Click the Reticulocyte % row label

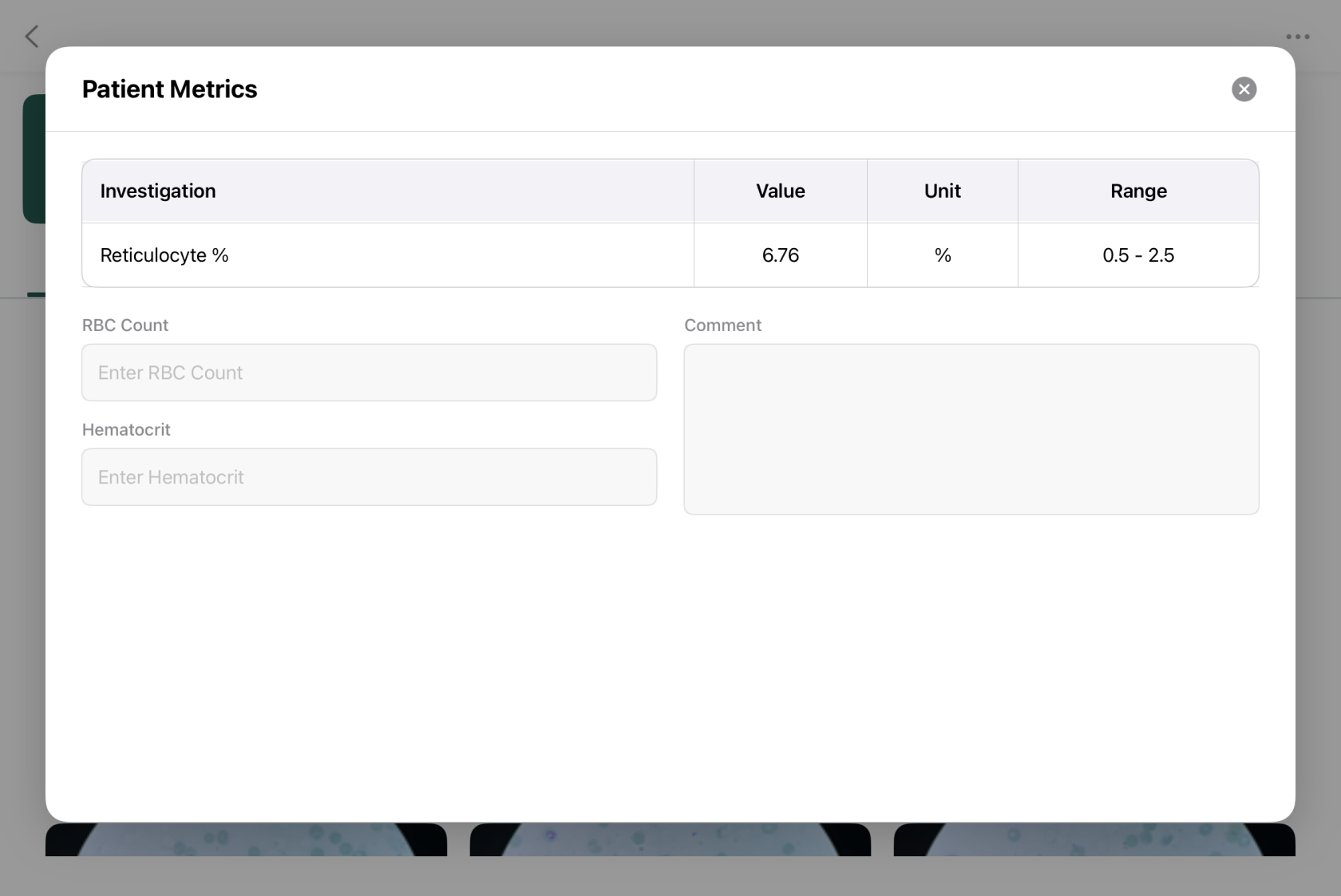point(164,255)
